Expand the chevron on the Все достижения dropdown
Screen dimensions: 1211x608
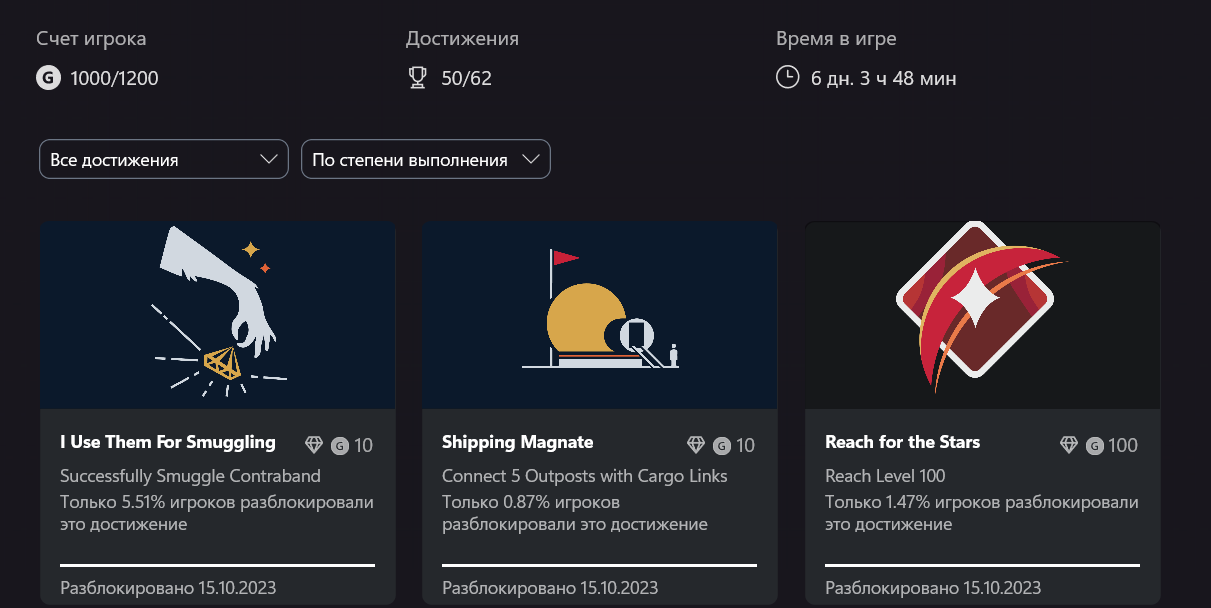pos(268,160)
